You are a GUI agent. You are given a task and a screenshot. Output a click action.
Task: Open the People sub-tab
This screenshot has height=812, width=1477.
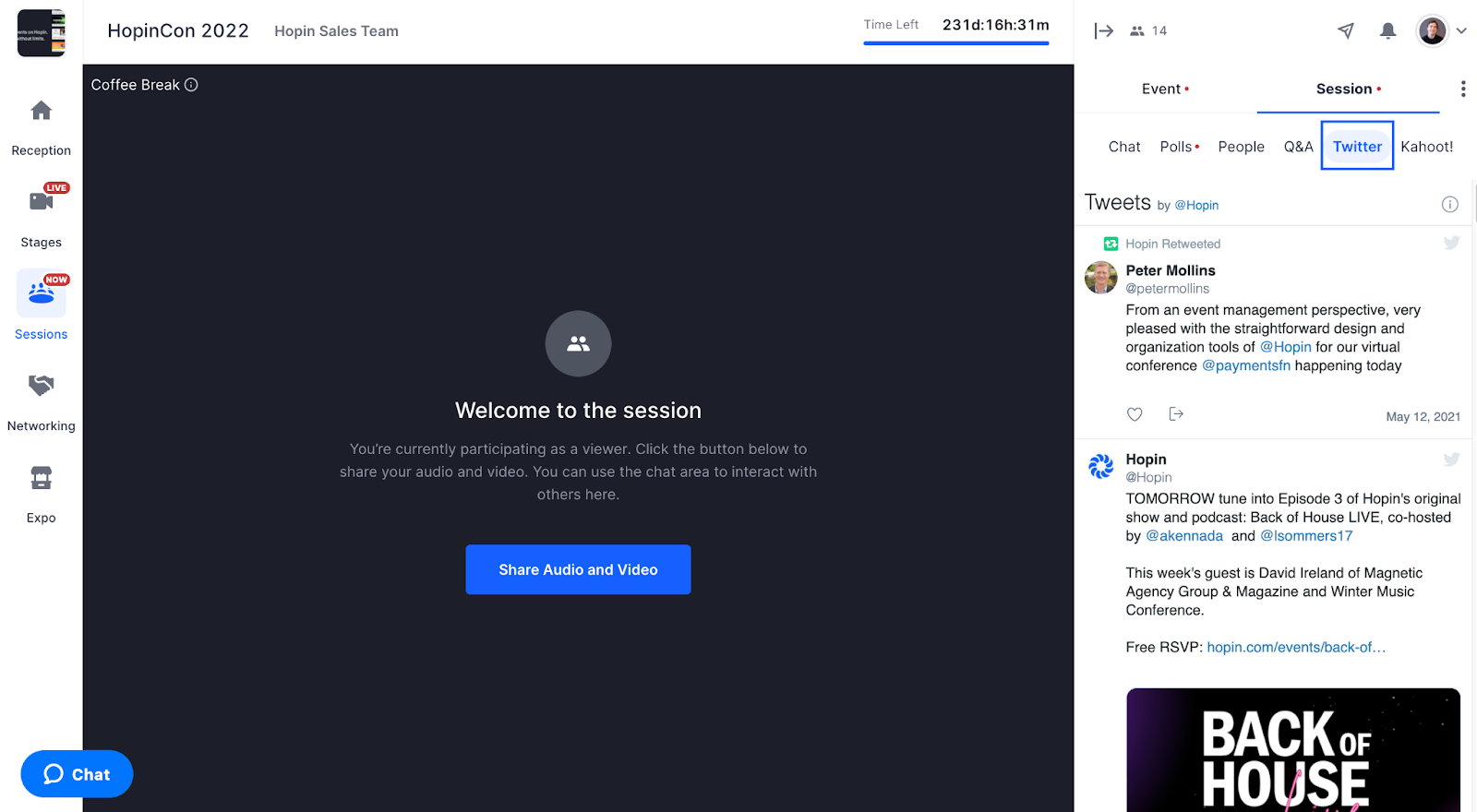[x=1241, y=147]
